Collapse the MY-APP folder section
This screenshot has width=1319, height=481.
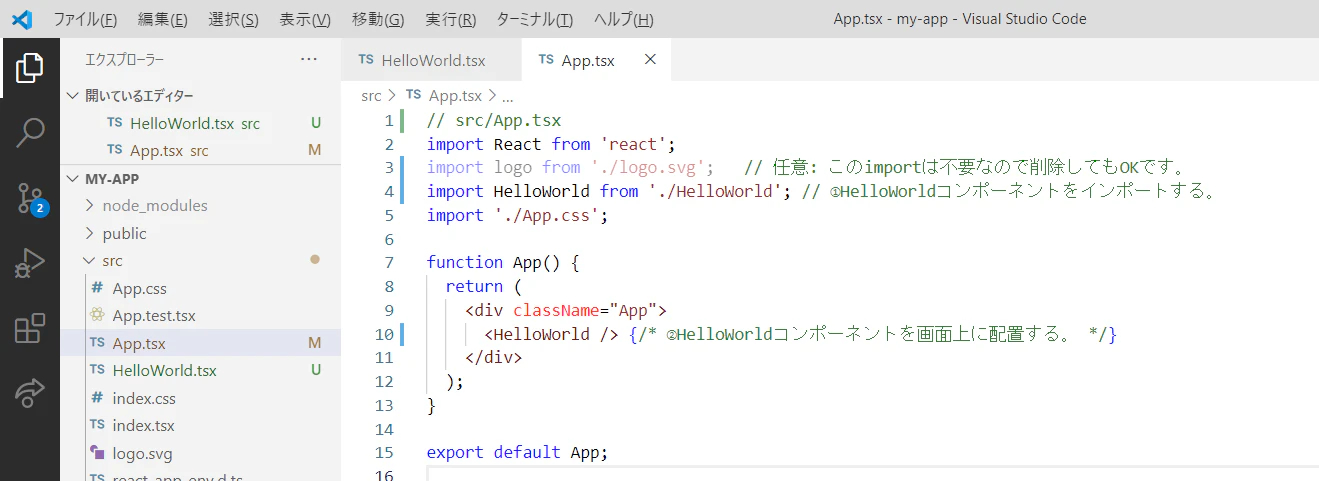200,179
